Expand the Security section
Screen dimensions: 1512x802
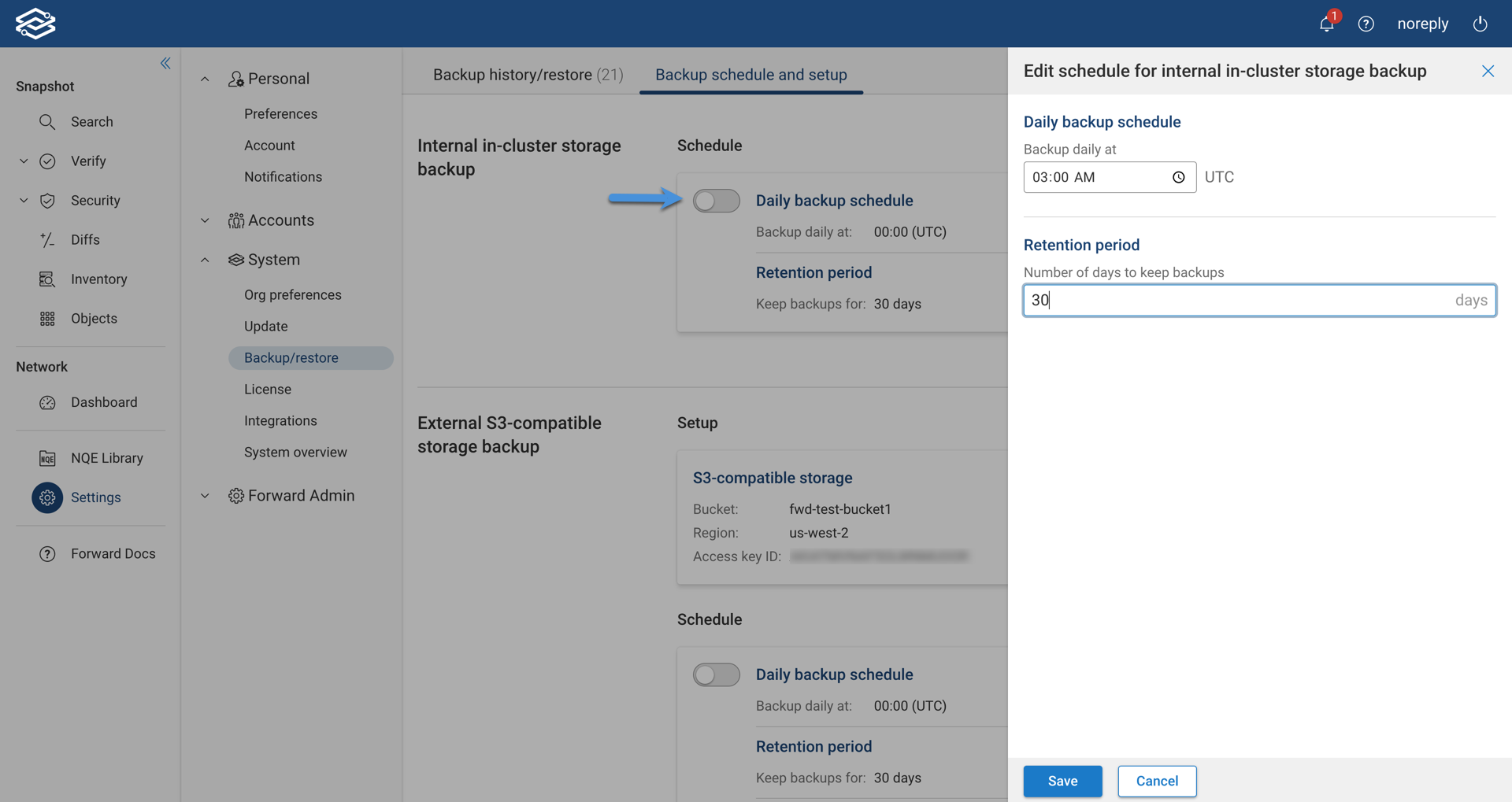23,200
